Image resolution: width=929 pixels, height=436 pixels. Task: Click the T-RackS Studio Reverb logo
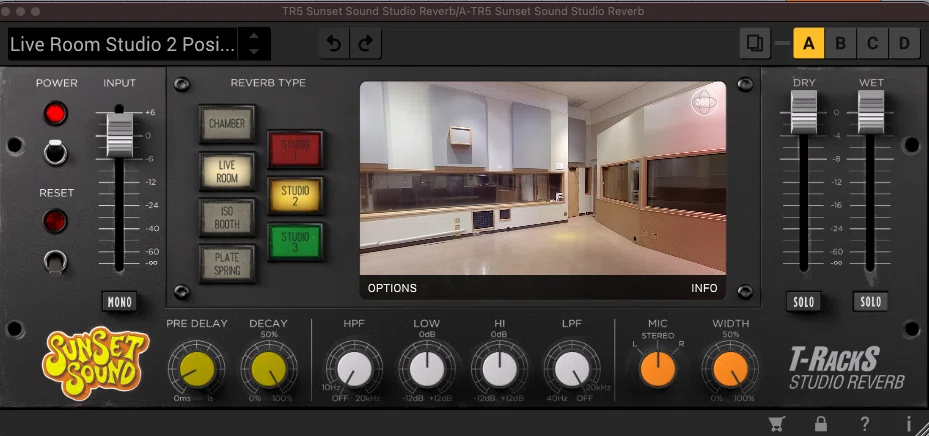(846, 368)
